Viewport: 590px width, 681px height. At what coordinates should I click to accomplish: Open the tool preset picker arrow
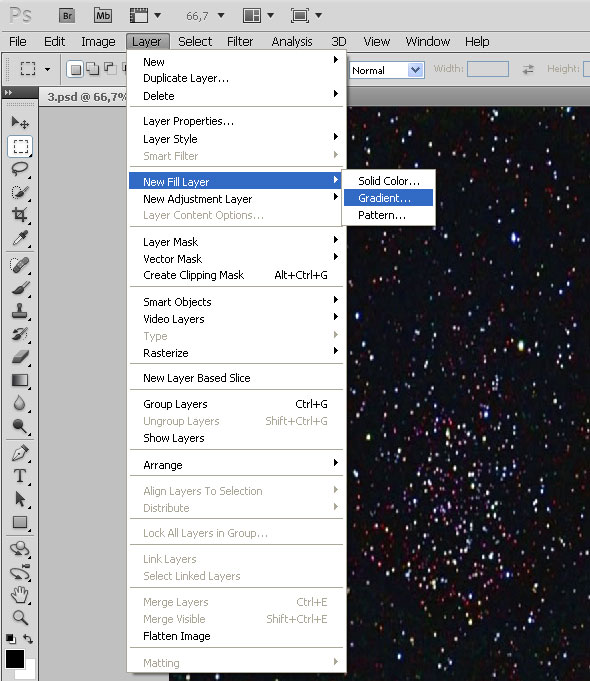[47, 69]
